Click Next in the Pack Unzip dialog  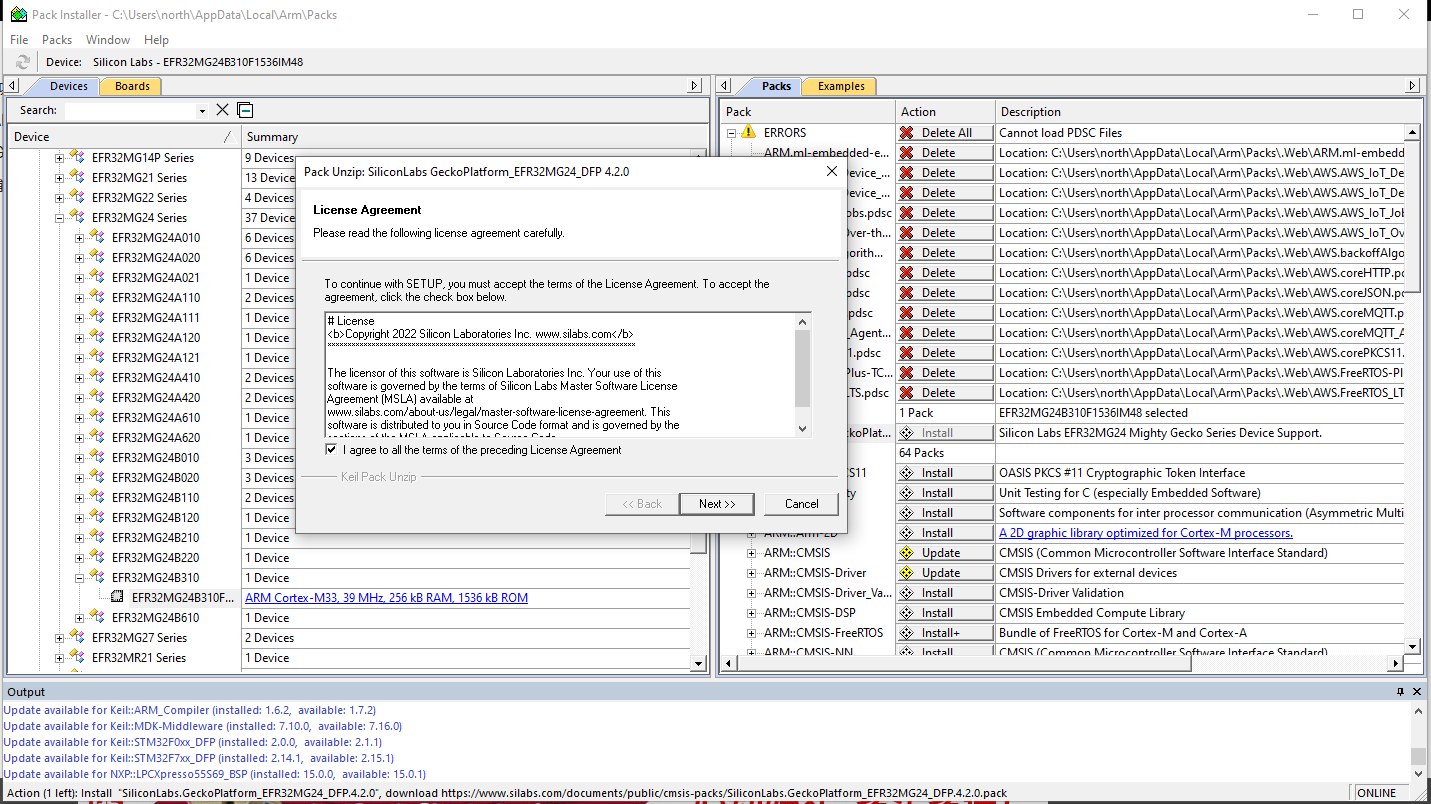pyautogui.click(x=717, y=504)
